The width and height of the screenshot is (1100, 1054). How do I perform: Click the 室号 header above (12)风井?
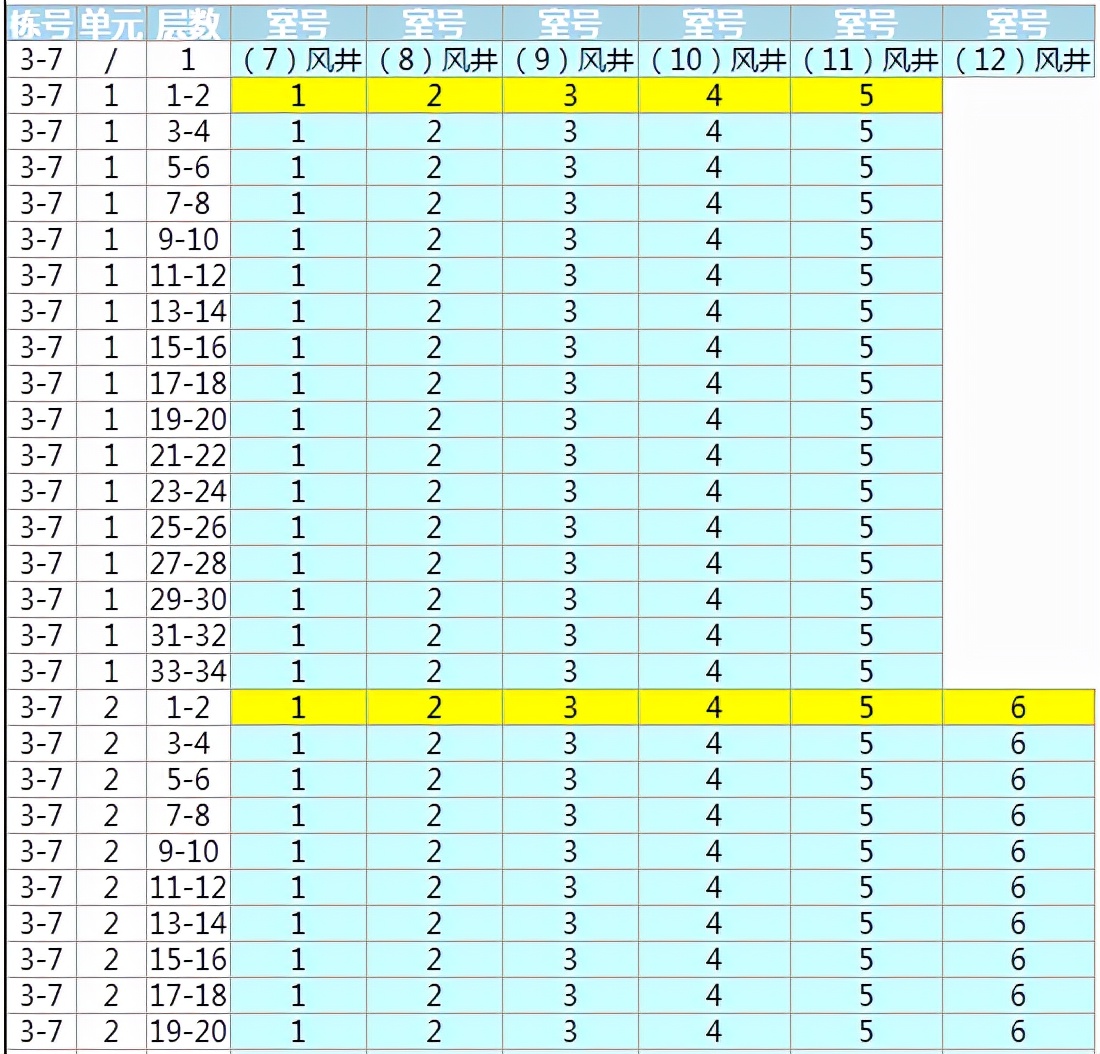click(1018, 24)
